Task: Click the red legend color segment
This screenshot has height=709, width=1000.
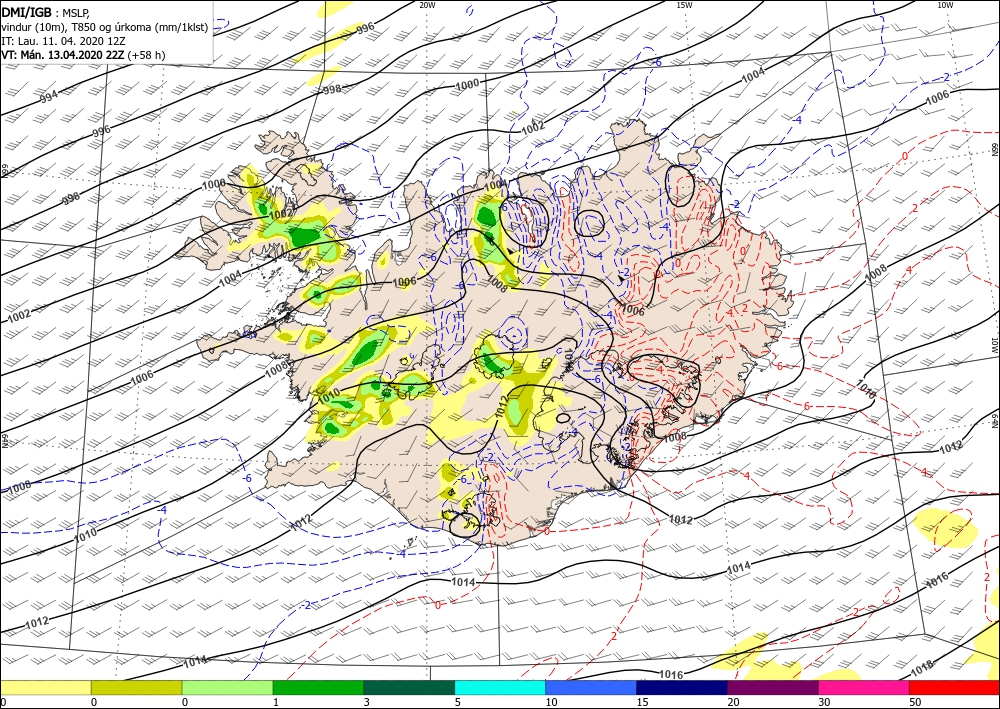Action: tap(954, 687)
